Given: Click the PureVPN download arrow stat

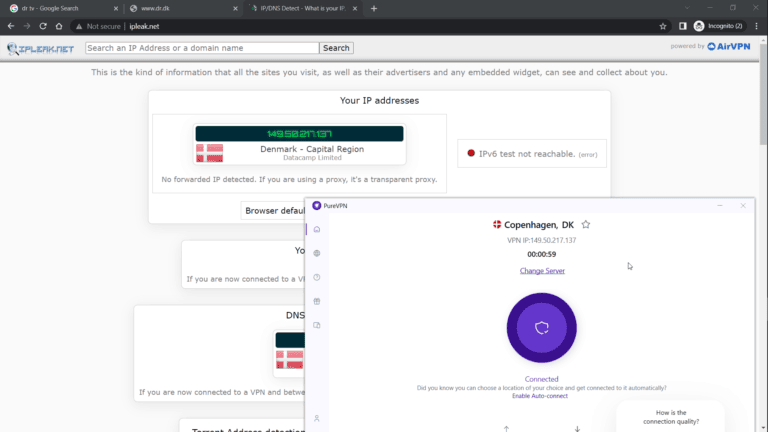Looking at the screenshot, I should pyautogui.click(x=577, y=429).
